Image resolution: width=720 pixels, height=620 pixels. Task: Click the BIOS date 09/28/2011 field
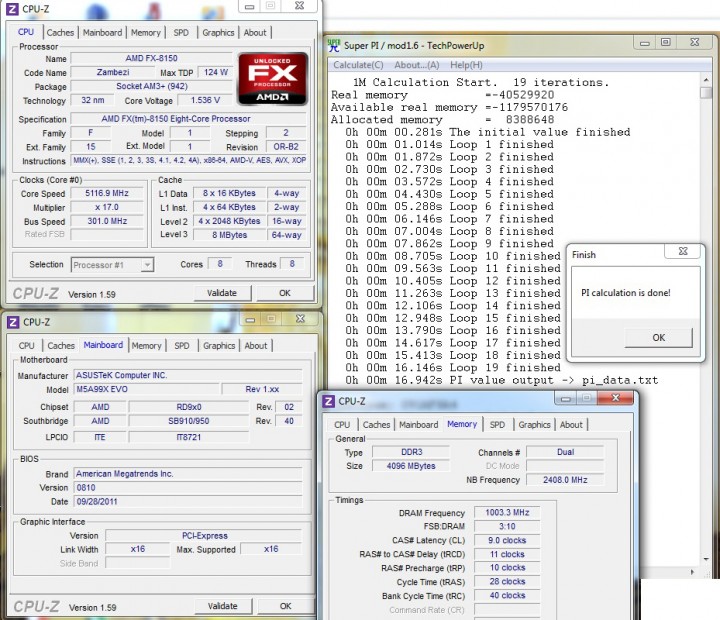(188, 502)
